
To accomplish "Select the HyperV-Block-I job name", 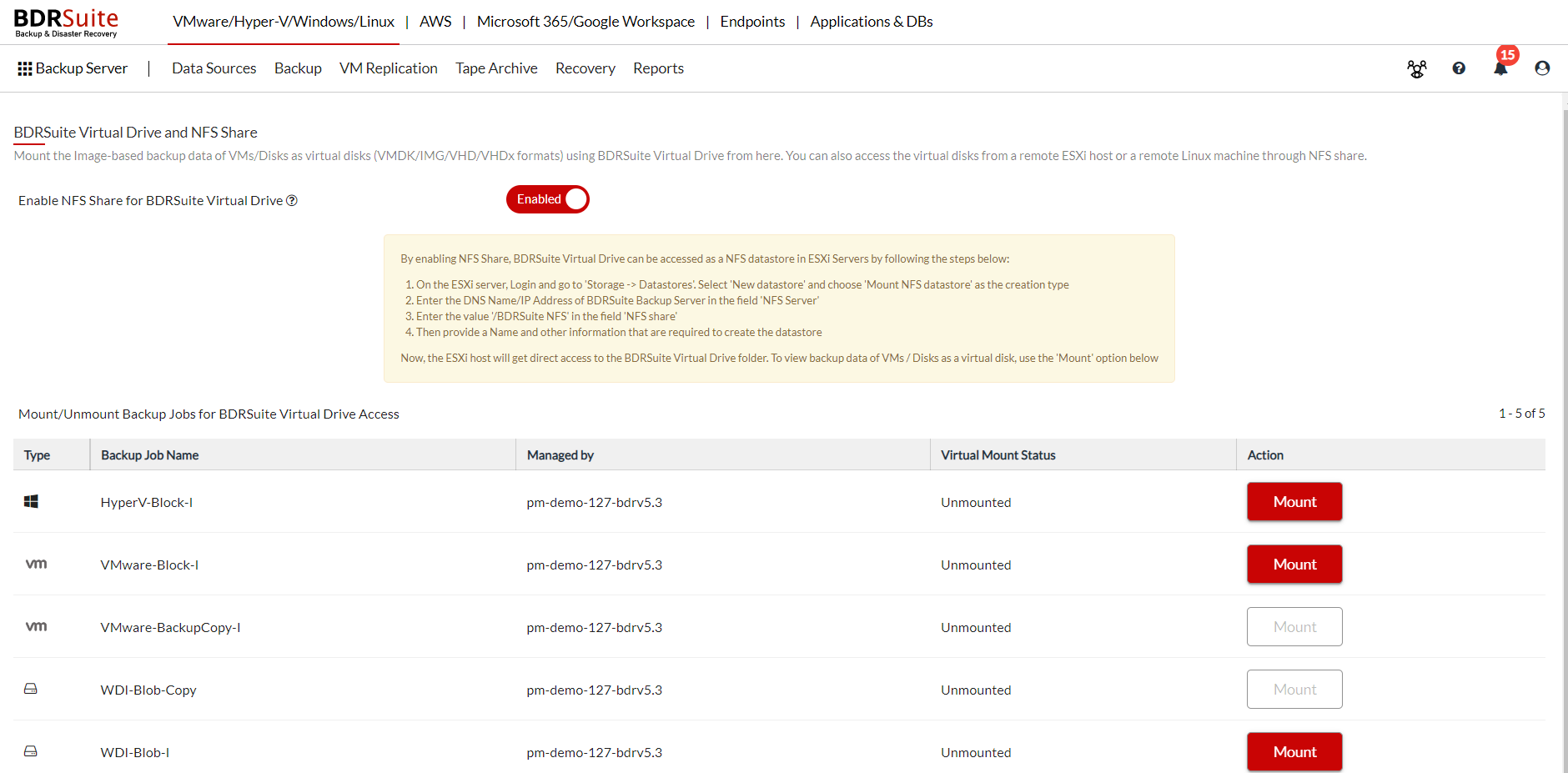I will click(147, 502).
